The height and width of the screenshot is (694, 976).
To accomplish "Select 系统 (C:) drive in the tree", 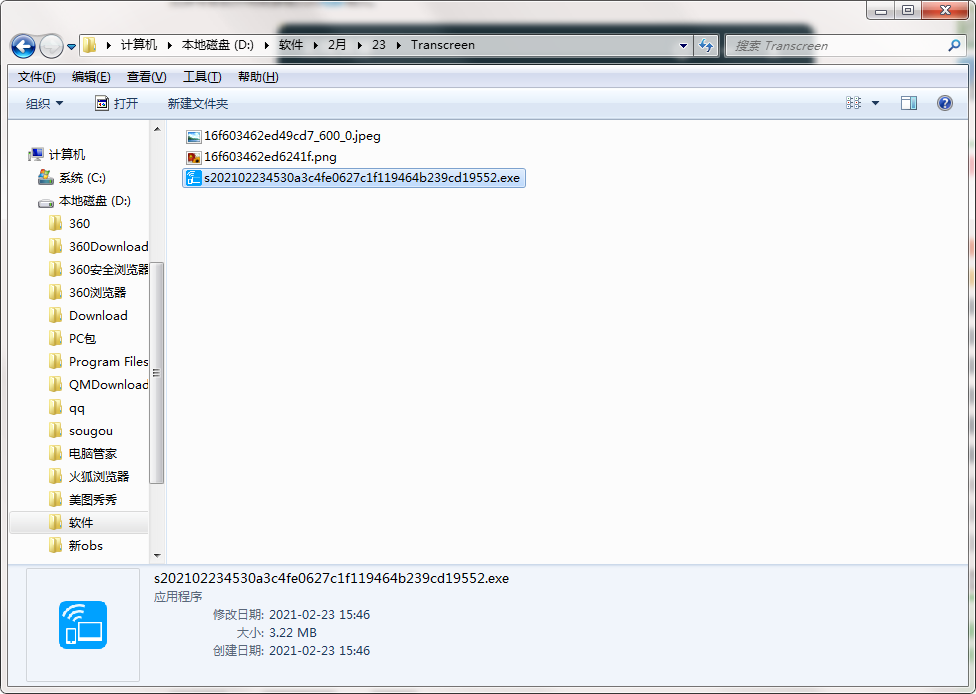I will pyautogui.click(x=82, y=177).
